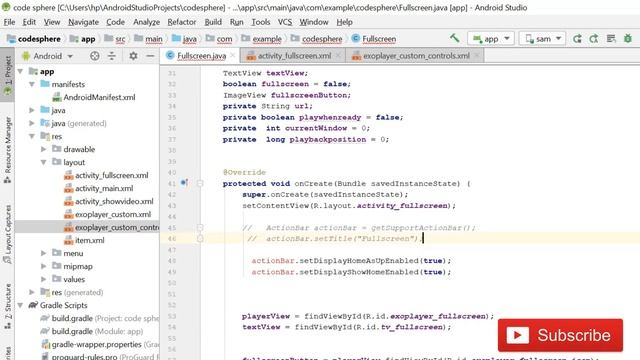
Task: Collapse the app module tree node
Action: (x=20, y=71)
